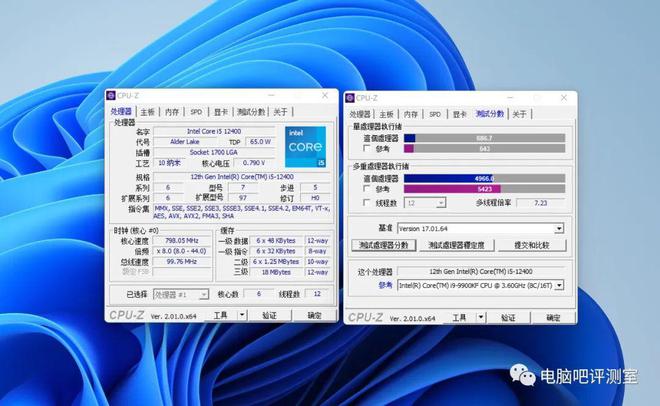Viewport: 660px width, 406px height.
Task: Close the left CPU-Z processor window
Action: (x=325, y=96)
